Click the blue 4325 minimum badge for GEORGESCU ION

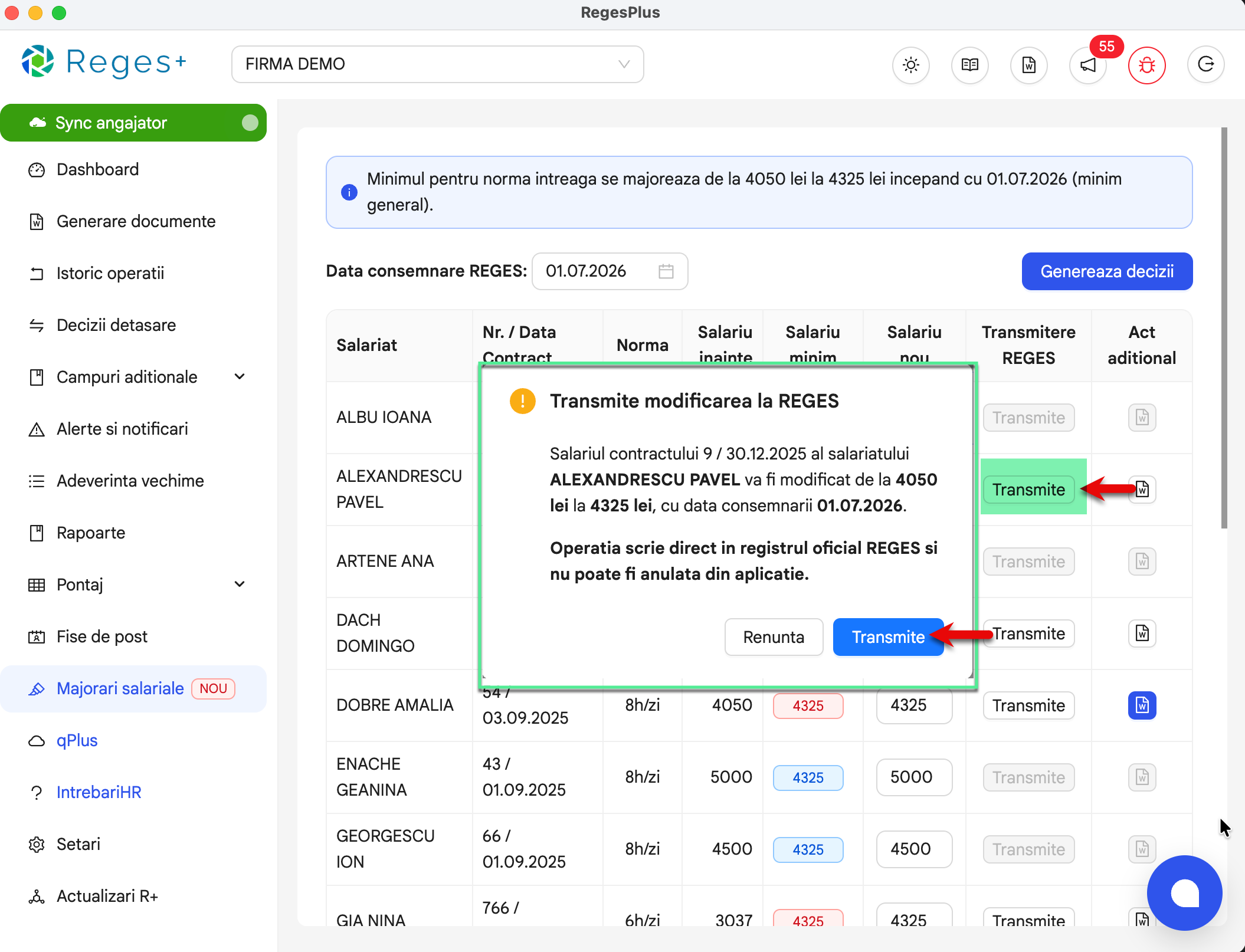[808, 849]
